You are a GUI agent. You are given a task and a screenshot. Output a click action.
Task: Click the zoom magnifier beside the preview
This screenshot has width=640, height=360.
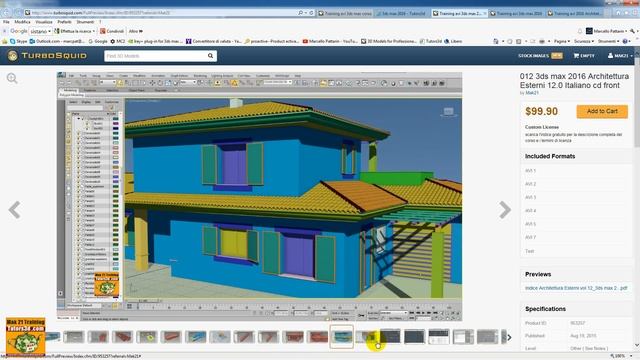[x=12, y=78]
